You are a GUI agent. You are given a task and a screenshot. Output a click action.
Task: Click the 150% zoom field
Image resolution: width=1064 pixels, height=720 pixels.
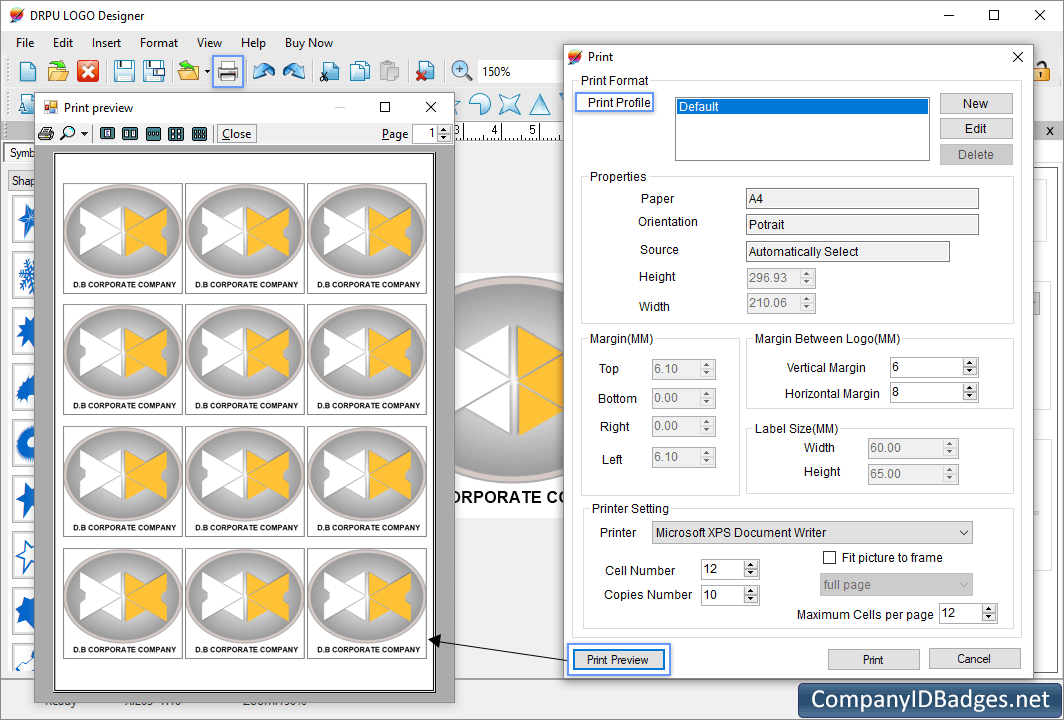pyautogui.click(x=519, y=71)
